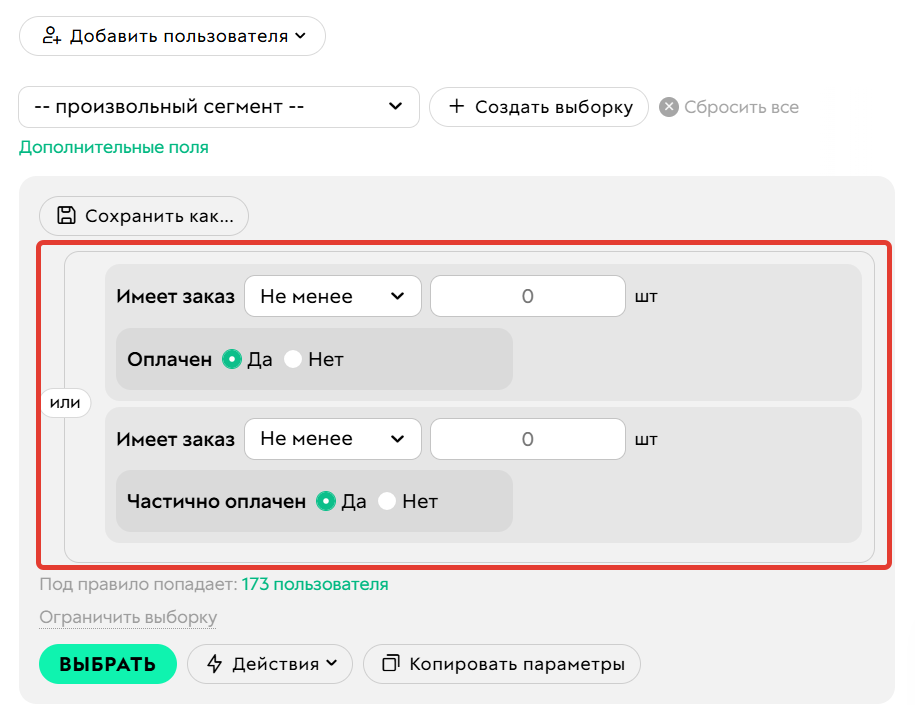This screenshot has width=915, height=705.
Task: Select «Нет» radio for «Оплачен»
Action: pos(292,357)
